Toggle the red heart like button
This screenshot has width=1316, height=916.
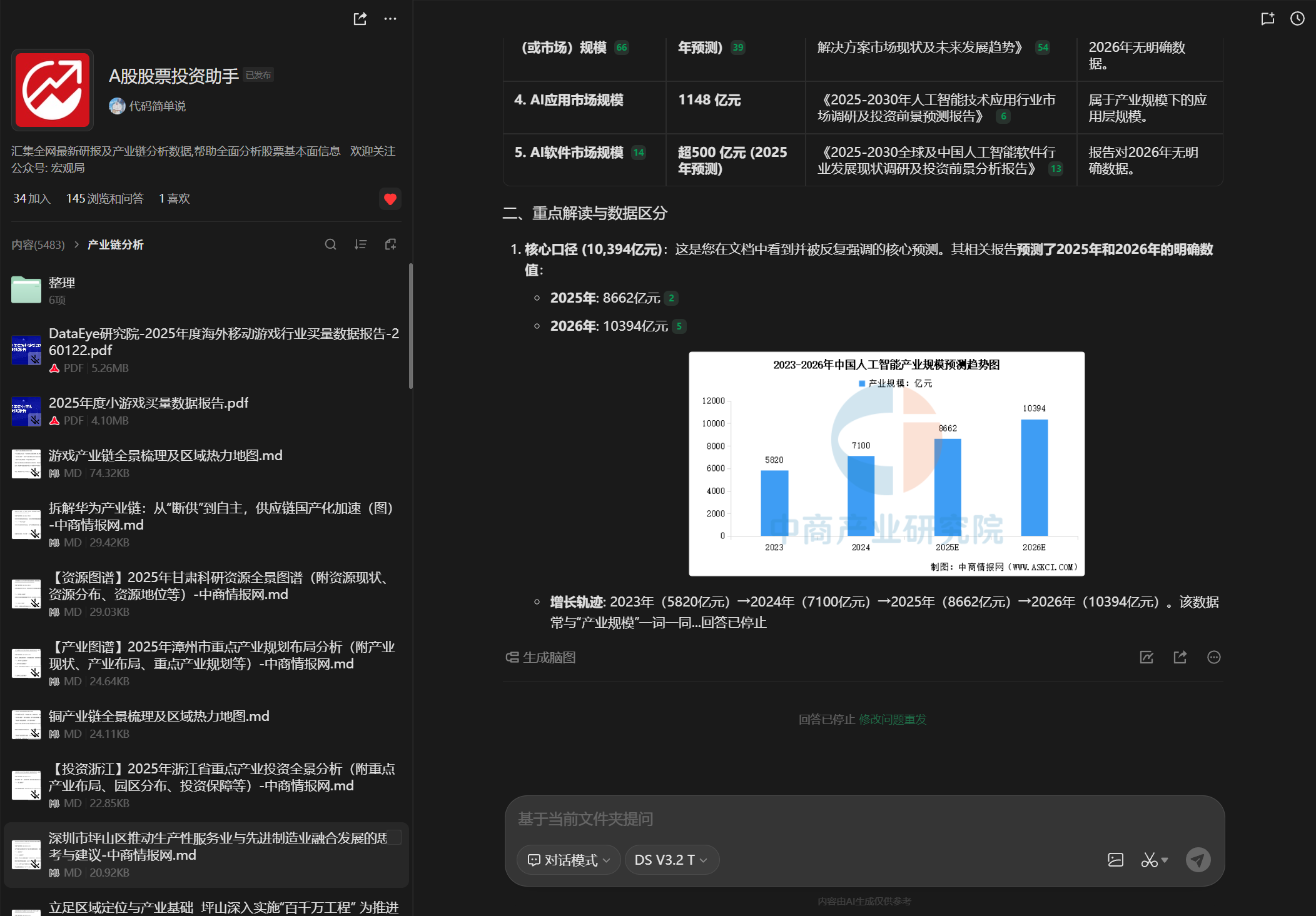coord(390,199)
